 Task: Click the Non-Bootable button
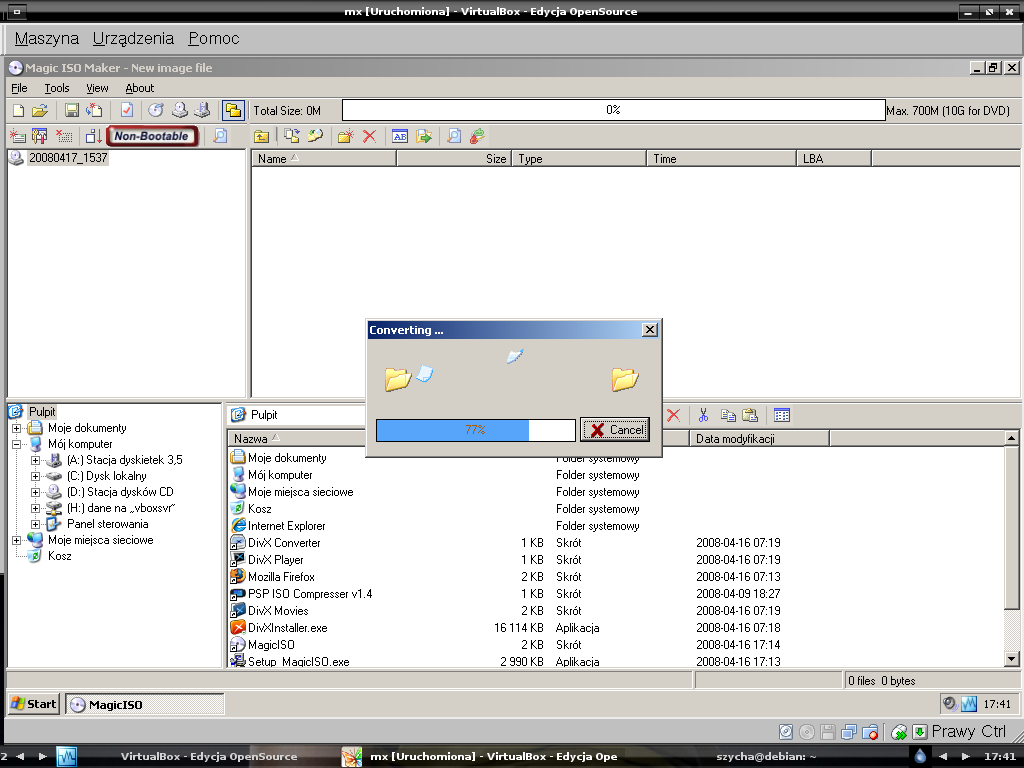[x=152, y=136]
